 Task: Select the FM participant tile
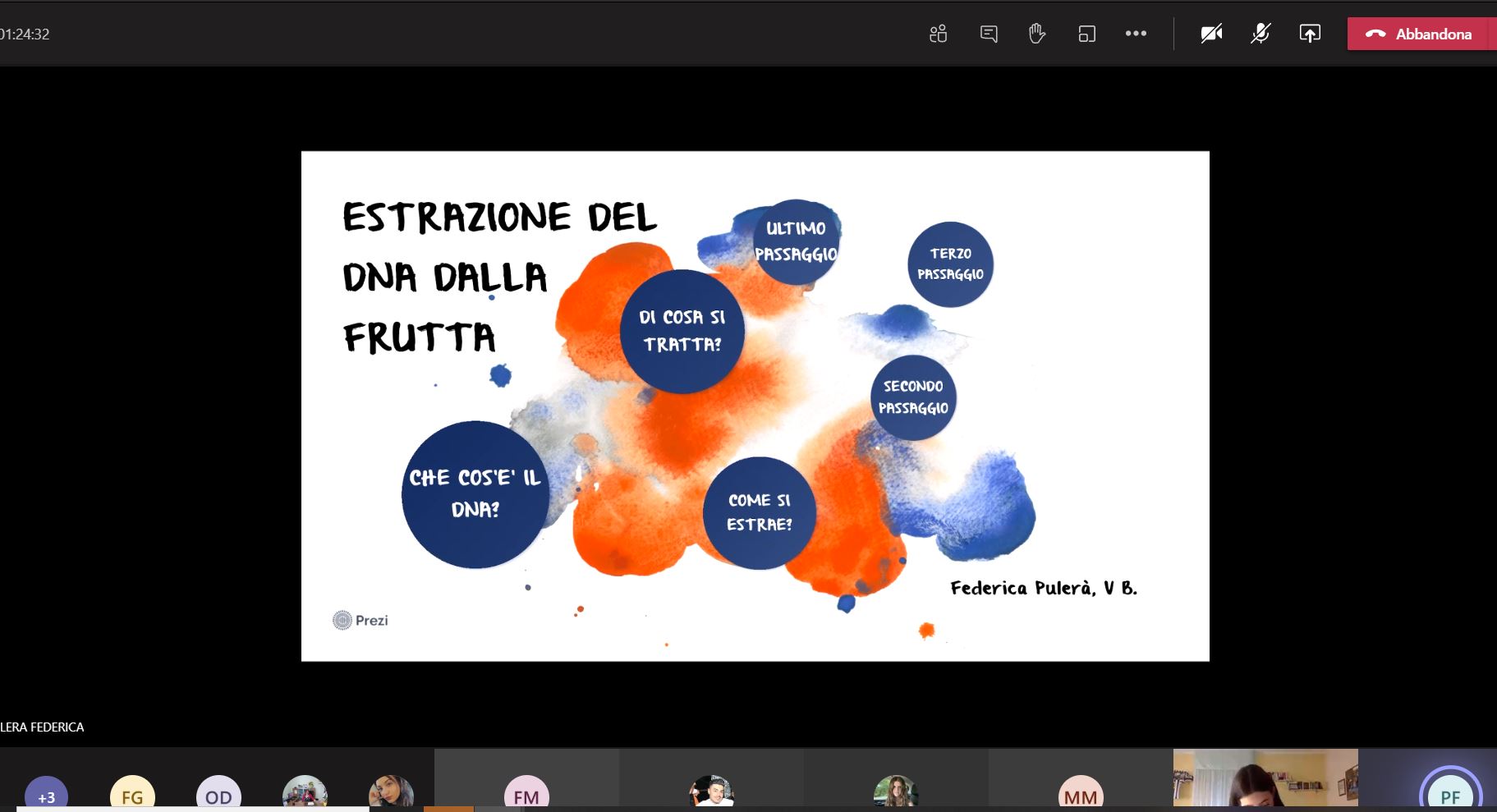(x=526, y=780)
